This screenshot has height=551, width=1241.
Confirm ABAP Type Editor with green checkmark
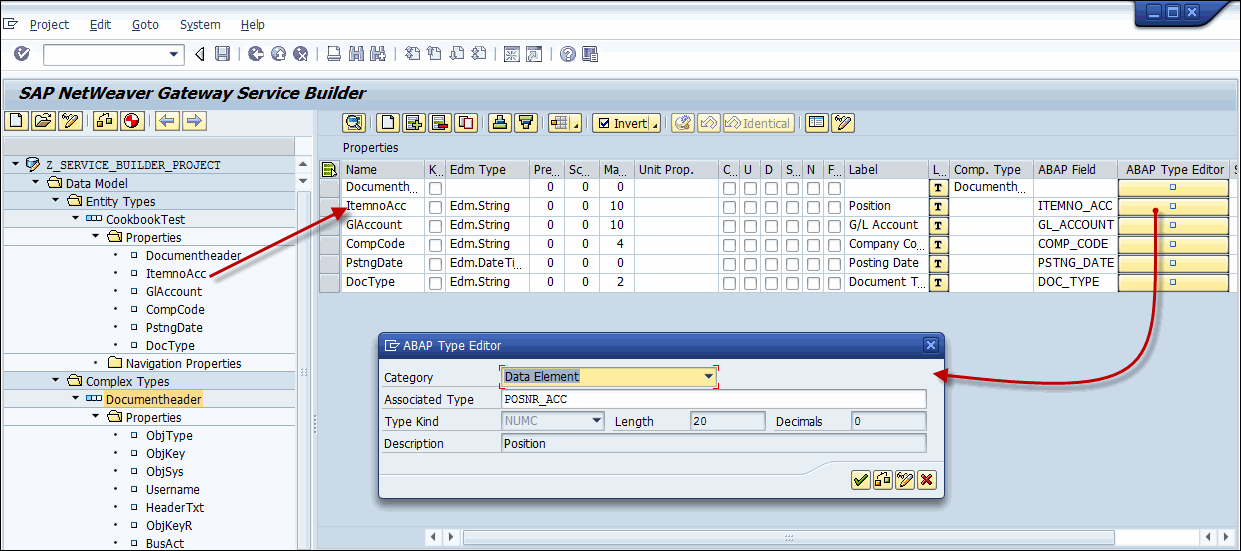click(x=860, y=480)
